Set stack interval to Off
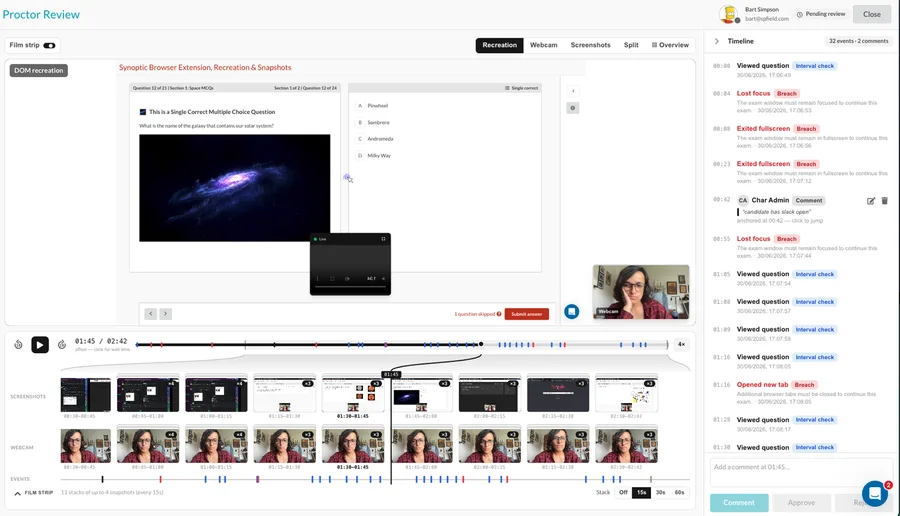 (x=623, y=492)
